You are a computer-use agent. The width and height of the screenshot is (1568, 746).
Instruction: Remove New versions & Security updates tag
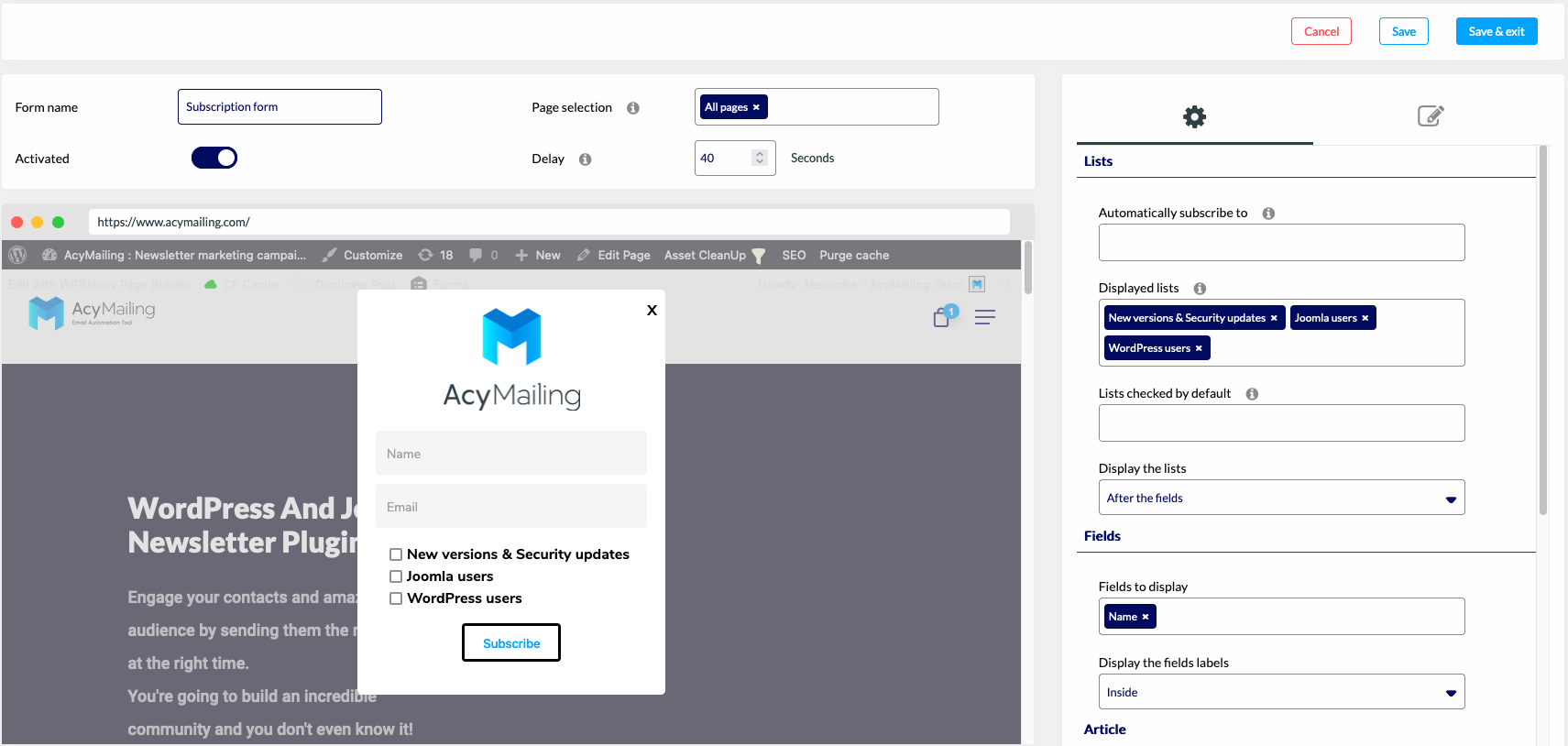pyautogui.click(x=1274, y=318)
